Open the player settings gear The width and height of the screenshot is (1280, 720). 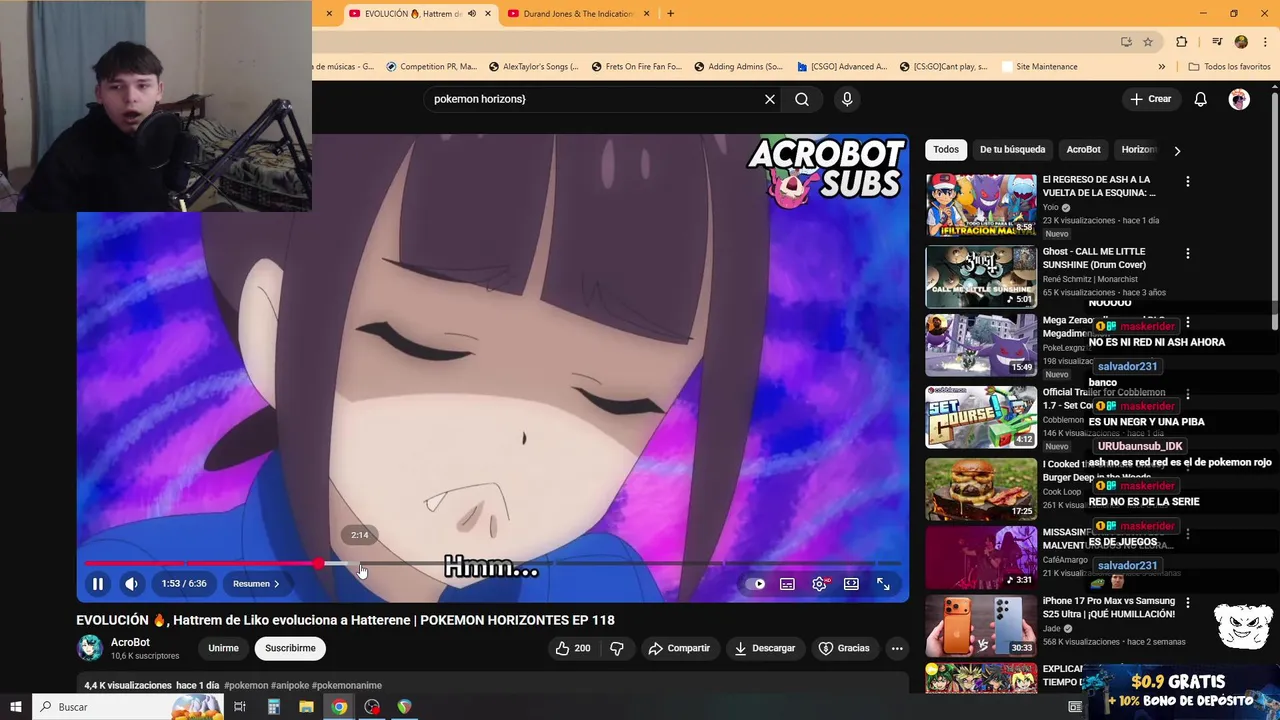819,584
